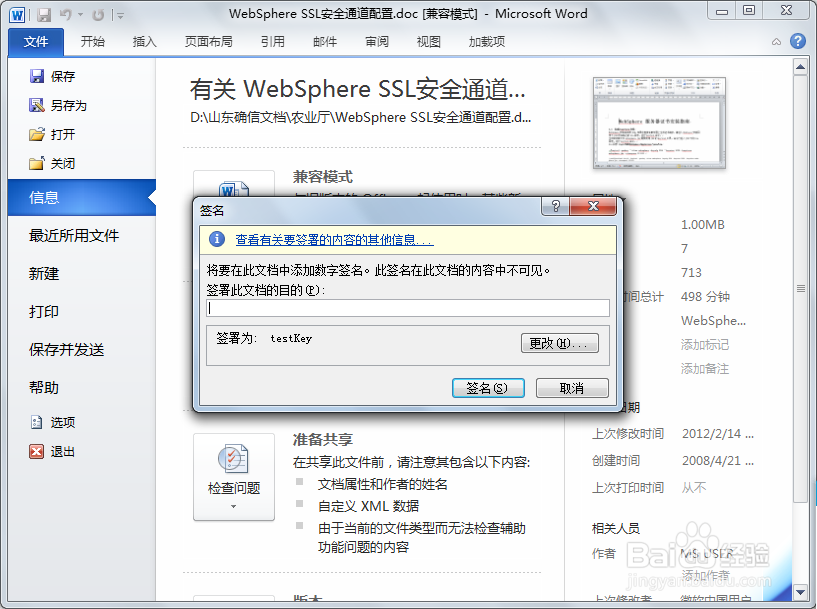Open the Help question mark icon
Image resolution: width=817 pixels, height=609 pixels.
796,42
